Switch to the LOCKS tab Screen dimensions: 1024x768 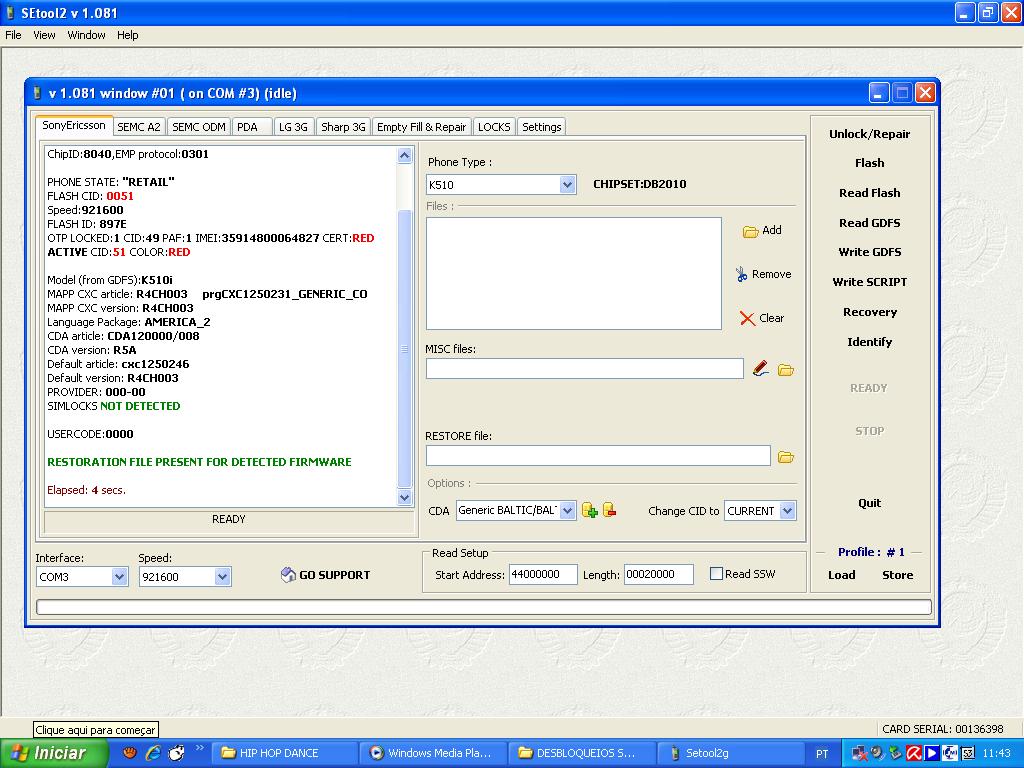click(494, 127)
